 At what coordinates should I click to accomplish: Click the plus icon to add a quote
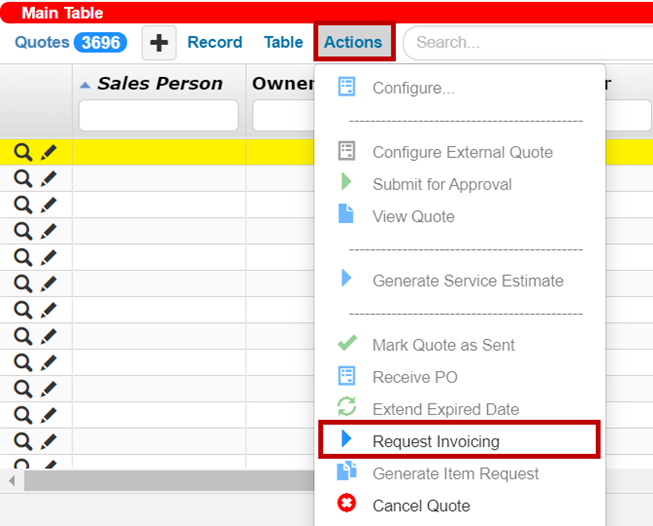click(159, 43)
